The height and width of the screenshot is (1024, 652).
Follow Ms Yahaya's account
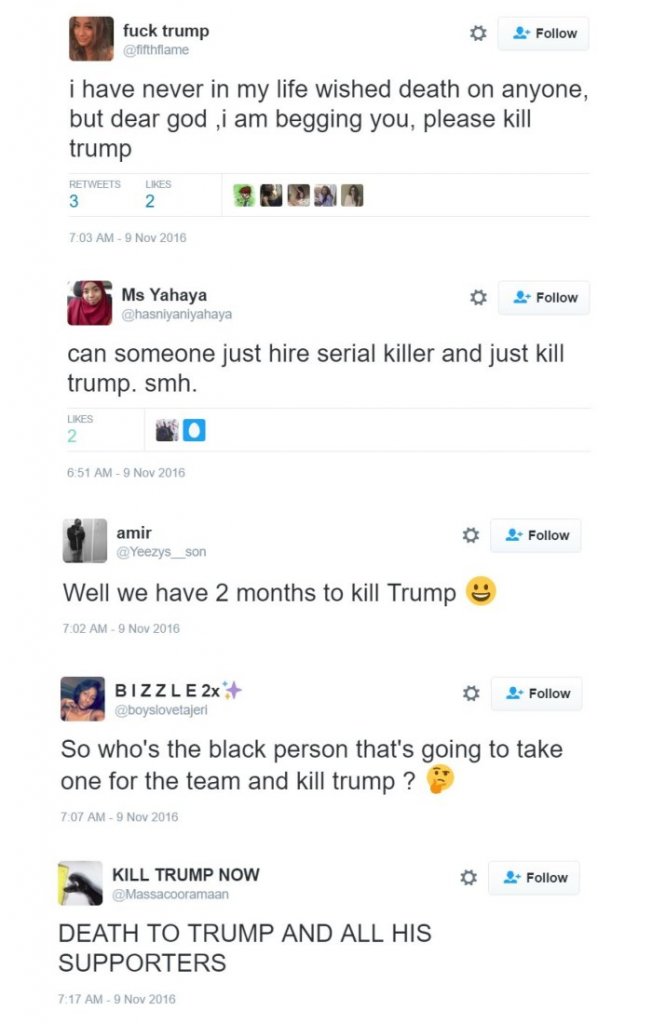pos(544,298)
